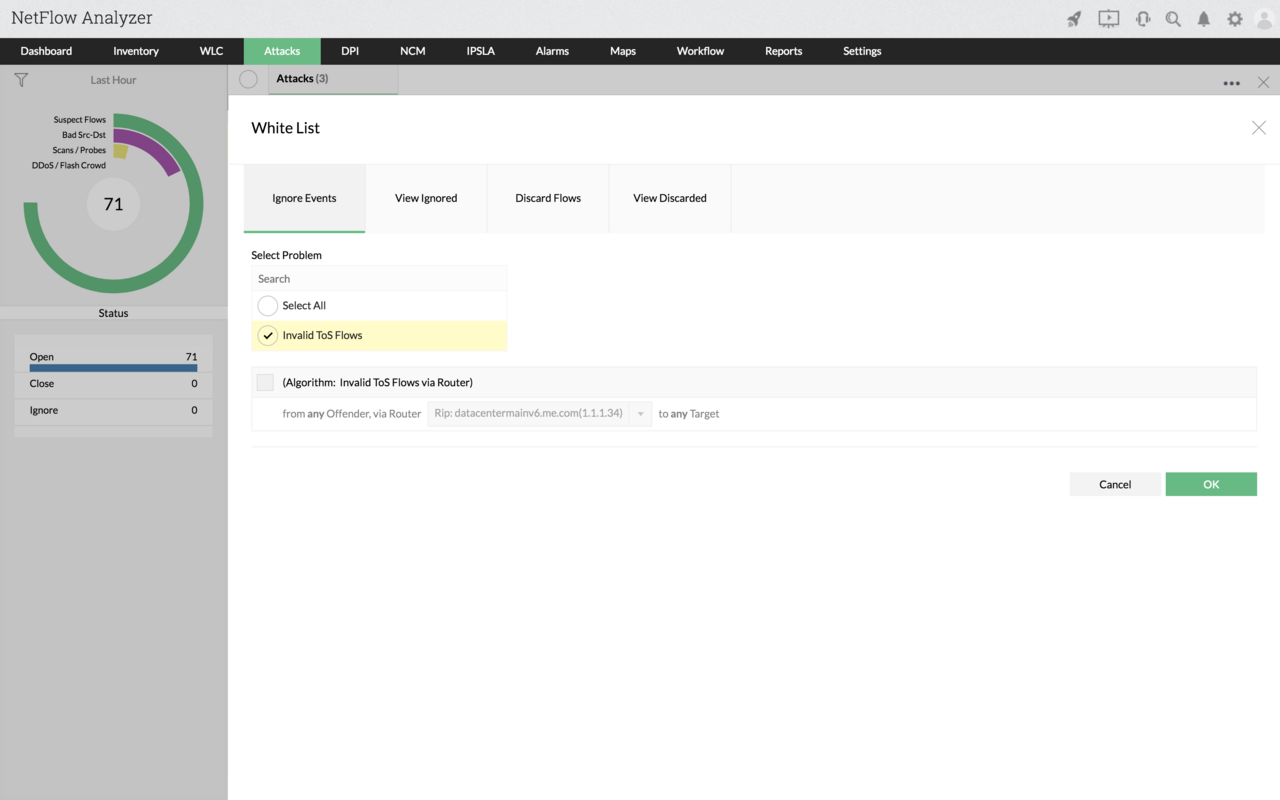
Task: Click the Last Hour time filter
Action: click(113, 80)
